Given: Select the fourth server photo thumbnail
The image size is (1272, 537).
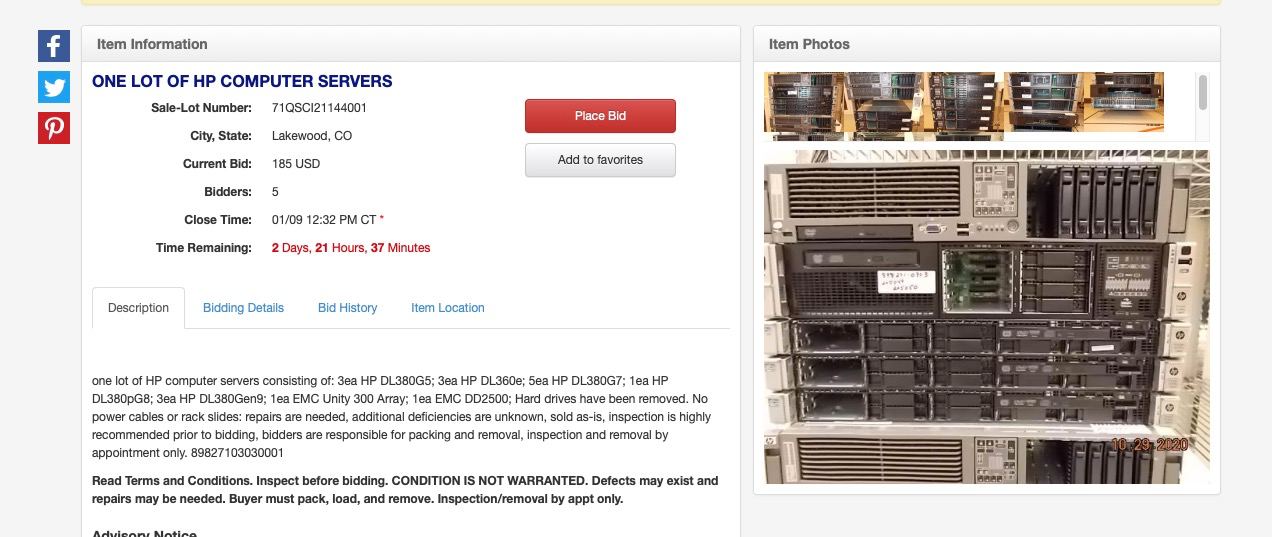Looking at the screenshot, I should tap(1043, 102).
